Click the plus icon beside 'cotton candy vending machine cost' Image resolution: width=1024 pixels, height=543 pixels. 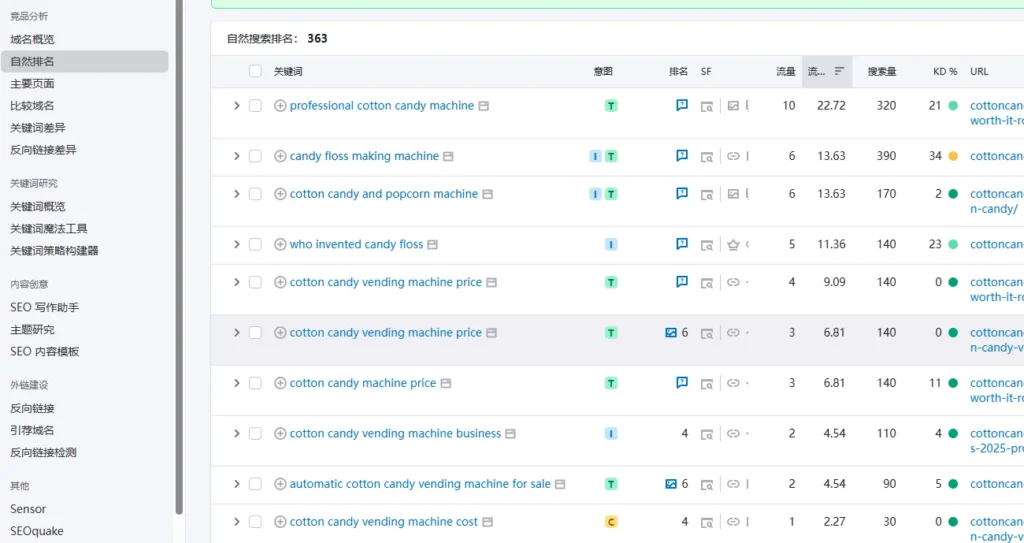[x=280, y=522]
